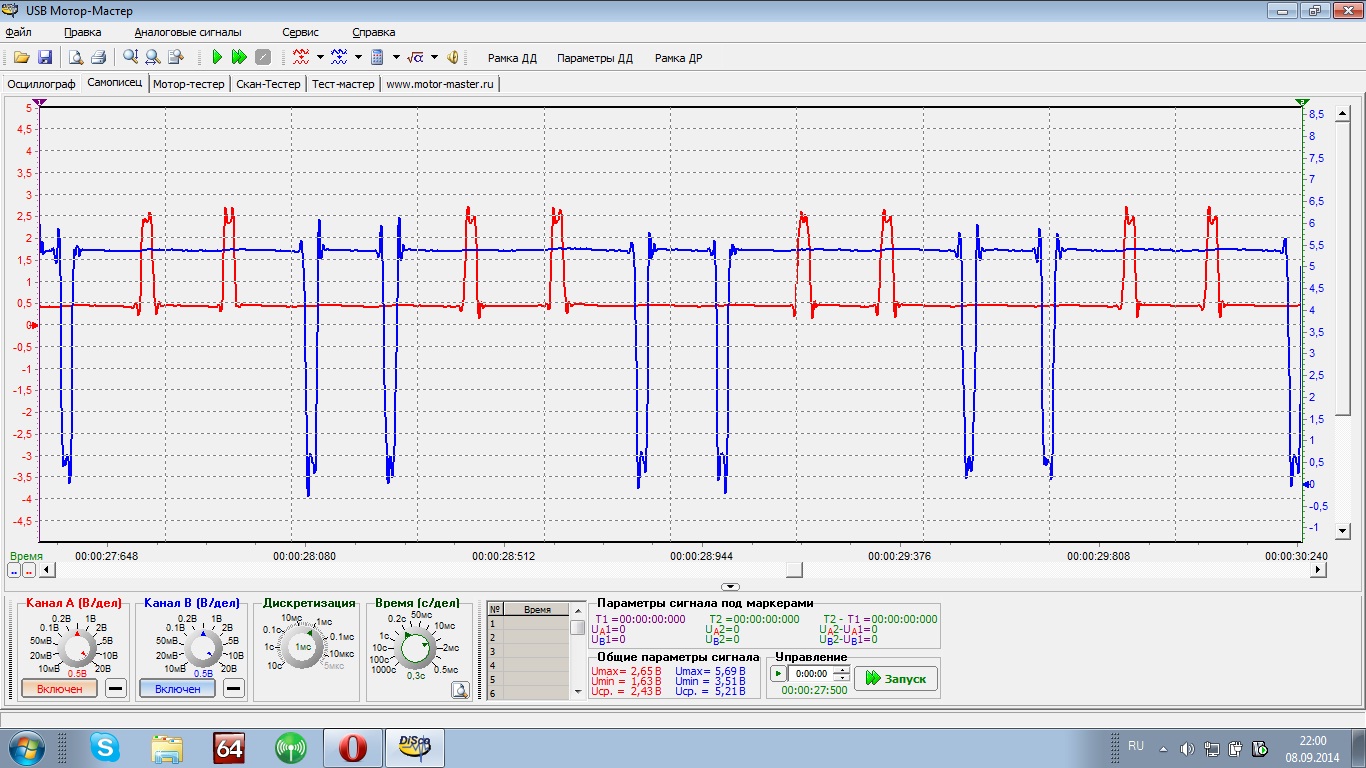Switch to the Мотор-тестер tab
1366x768 pixels.
189,84
